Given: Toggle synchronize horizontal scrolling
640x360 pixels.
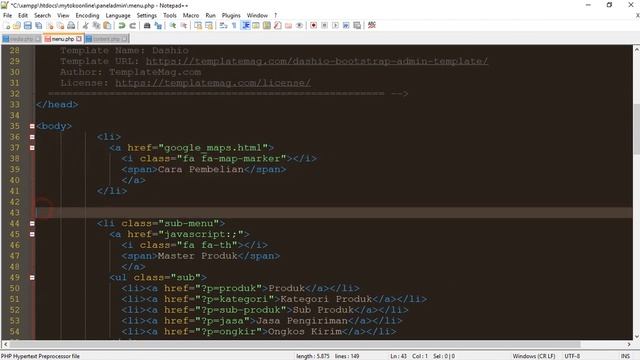Looking at the screenshot, I should pos(209,25).
